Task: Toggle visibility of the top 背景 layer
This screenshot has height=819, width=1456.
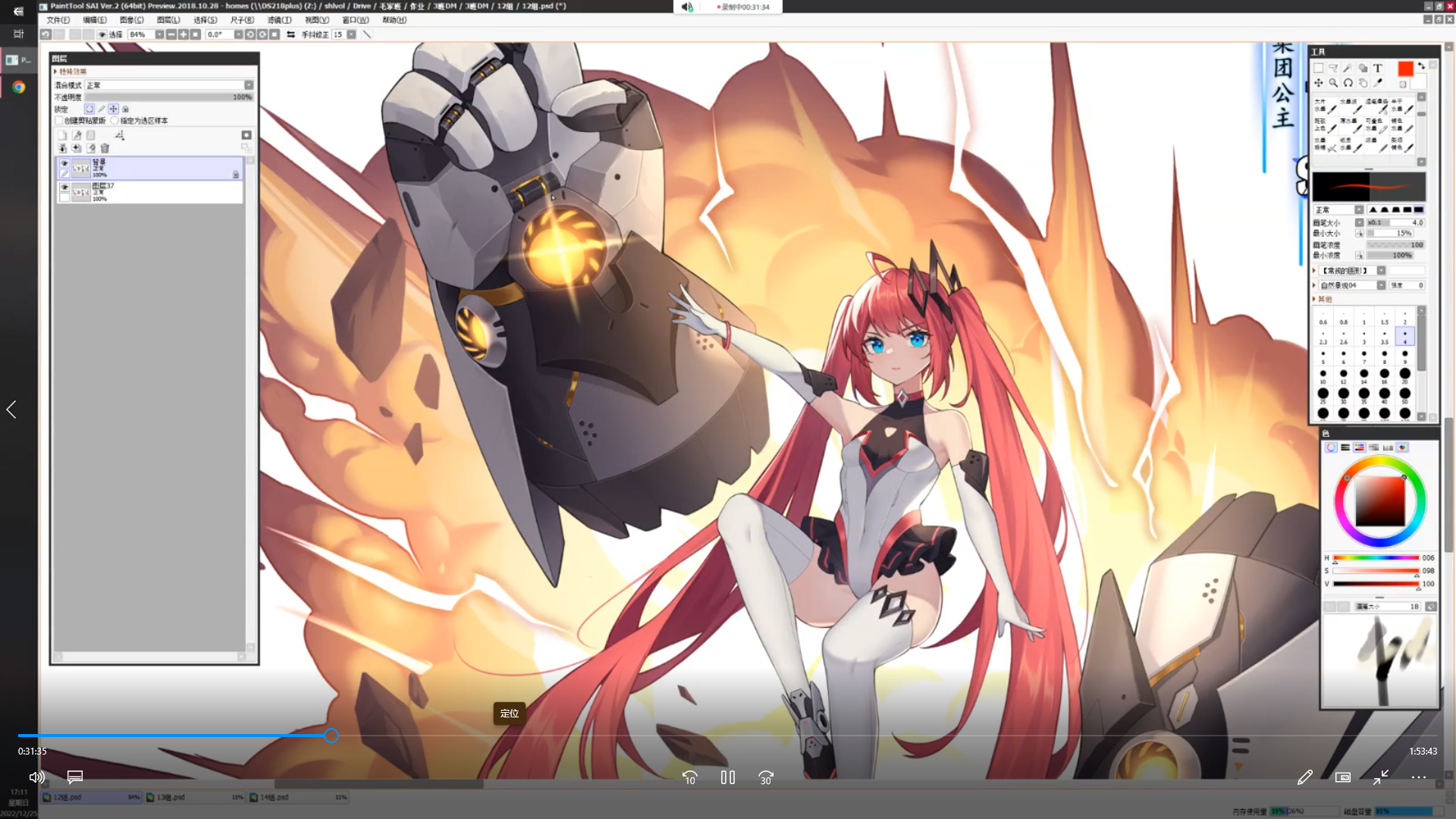Action: pyautogui.click(x=64, y=163)
